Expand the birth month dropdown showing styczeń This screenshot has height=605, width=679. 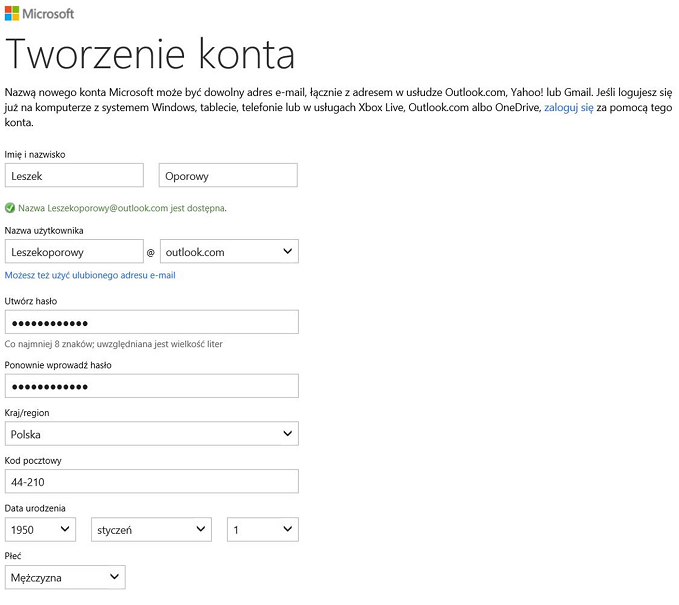[x=151, y=530]
